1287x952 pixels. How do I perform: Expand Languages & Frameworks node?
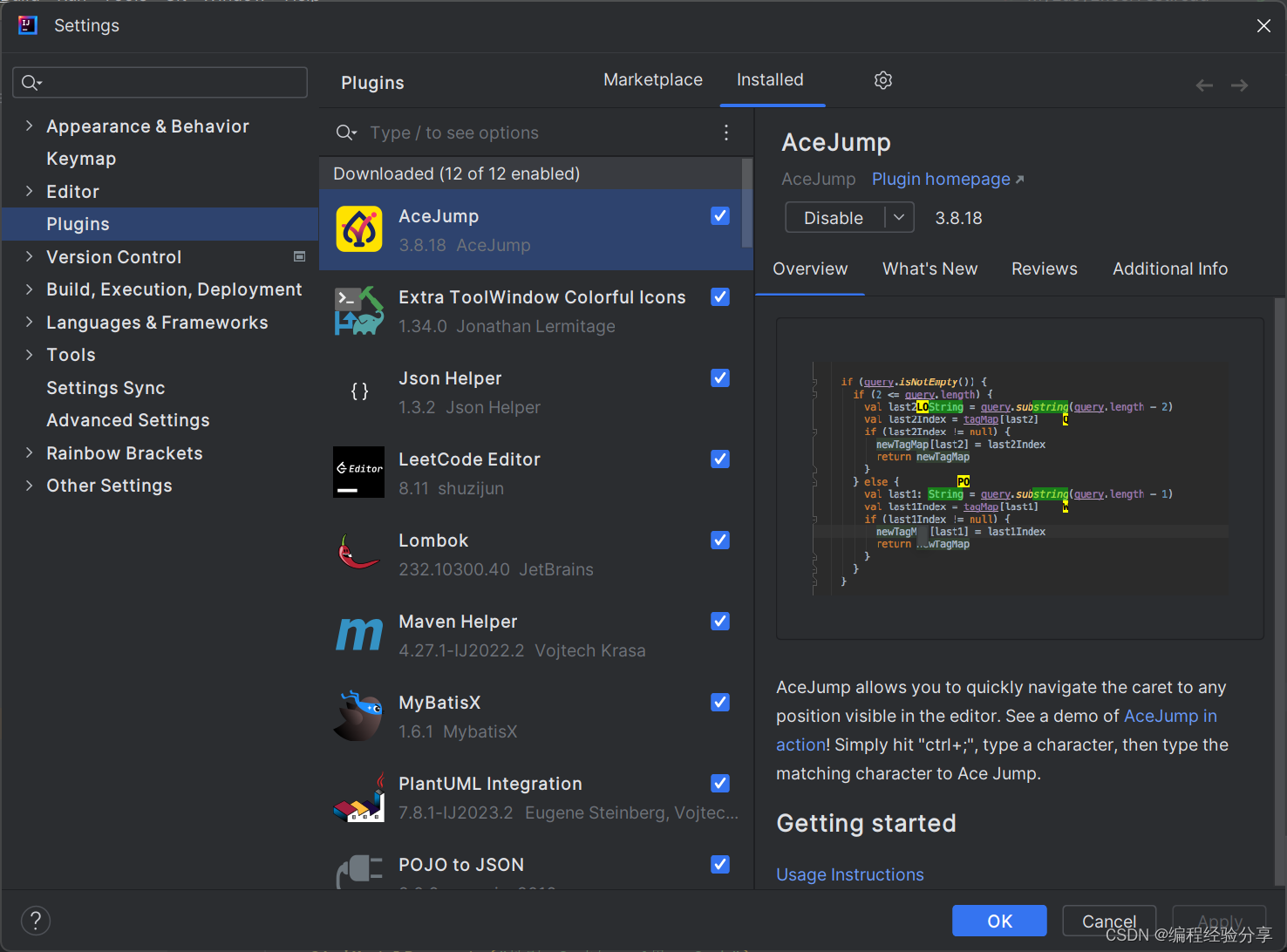pyautogui.click(x=29, y=322)
